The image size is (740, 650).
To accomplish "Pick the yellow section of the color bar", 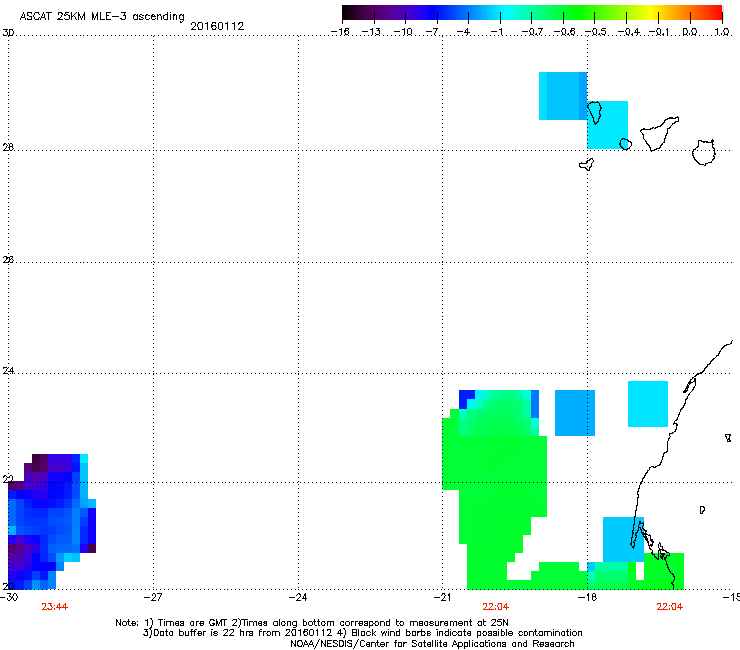I will pos(650,12).
